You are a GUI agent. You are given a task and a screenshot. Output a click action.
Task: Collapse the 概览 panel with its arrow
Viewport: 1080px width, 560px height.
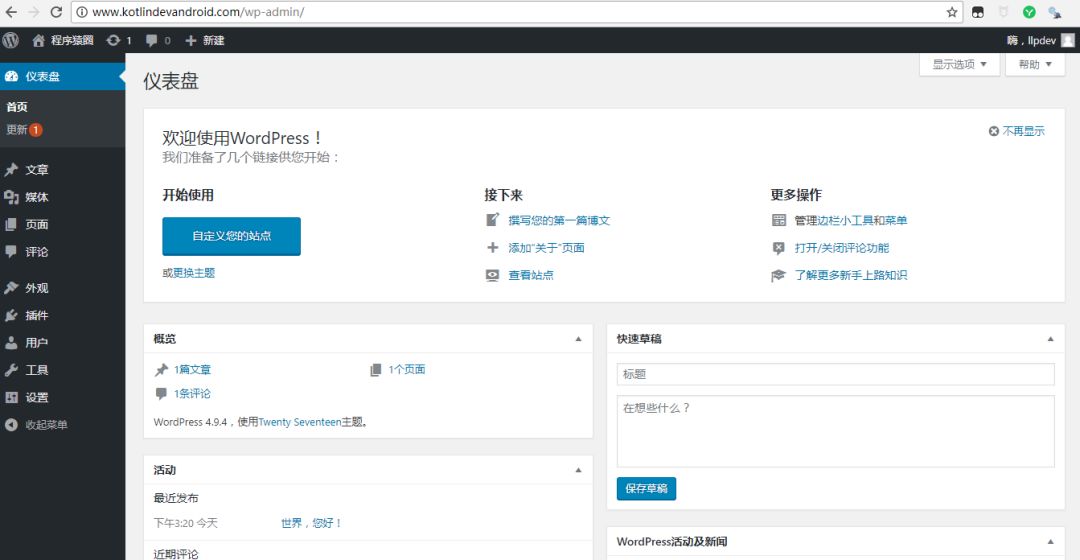coord(579,339)
